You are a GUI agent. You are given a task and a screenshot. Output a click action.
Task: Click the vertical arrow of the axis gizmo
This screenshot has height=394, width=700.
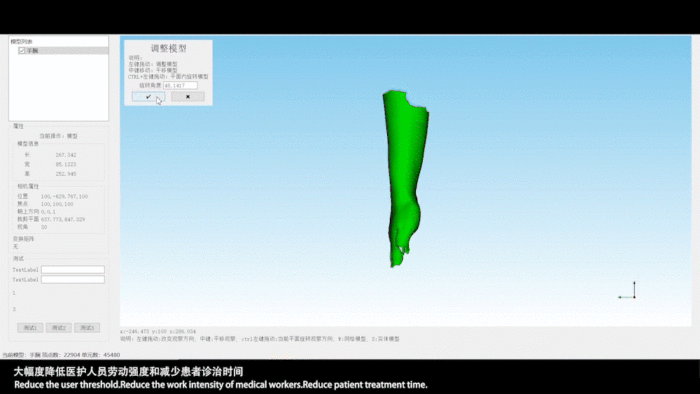coord(634,289)
